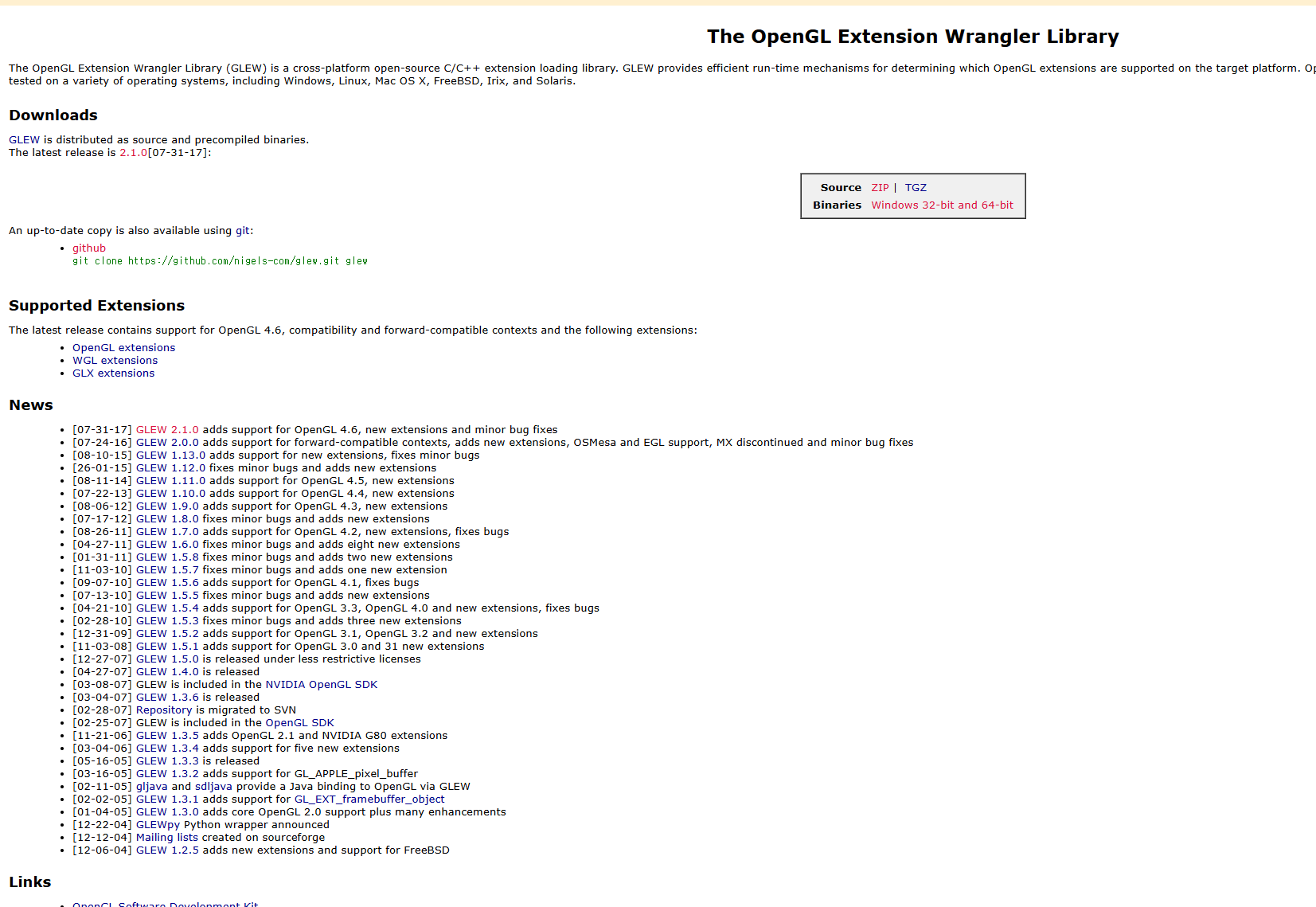Open the GLEW 1.5.6 news link
Image resolution: width=1316 pixels, height=907 pixels.
(x=167, y=583)
